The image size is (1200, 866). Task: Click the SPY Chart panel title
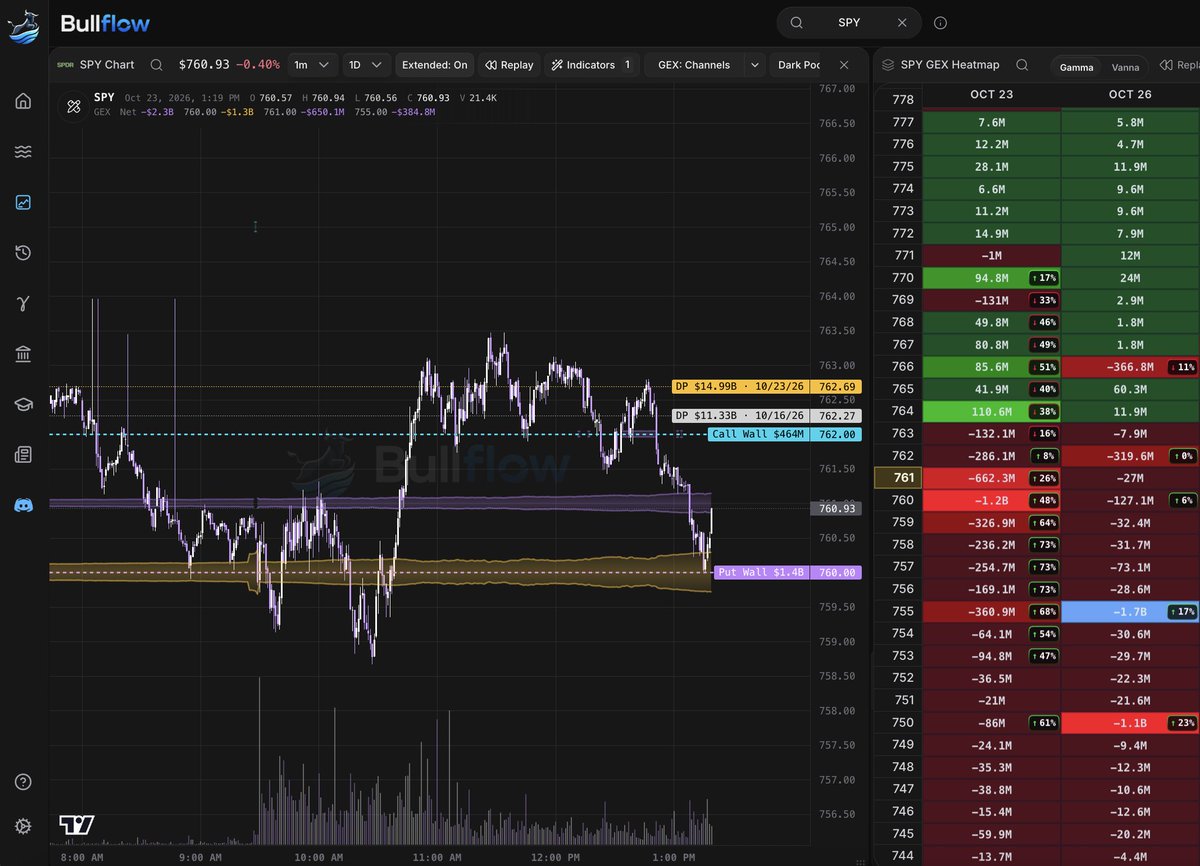(x=105, y=65)
